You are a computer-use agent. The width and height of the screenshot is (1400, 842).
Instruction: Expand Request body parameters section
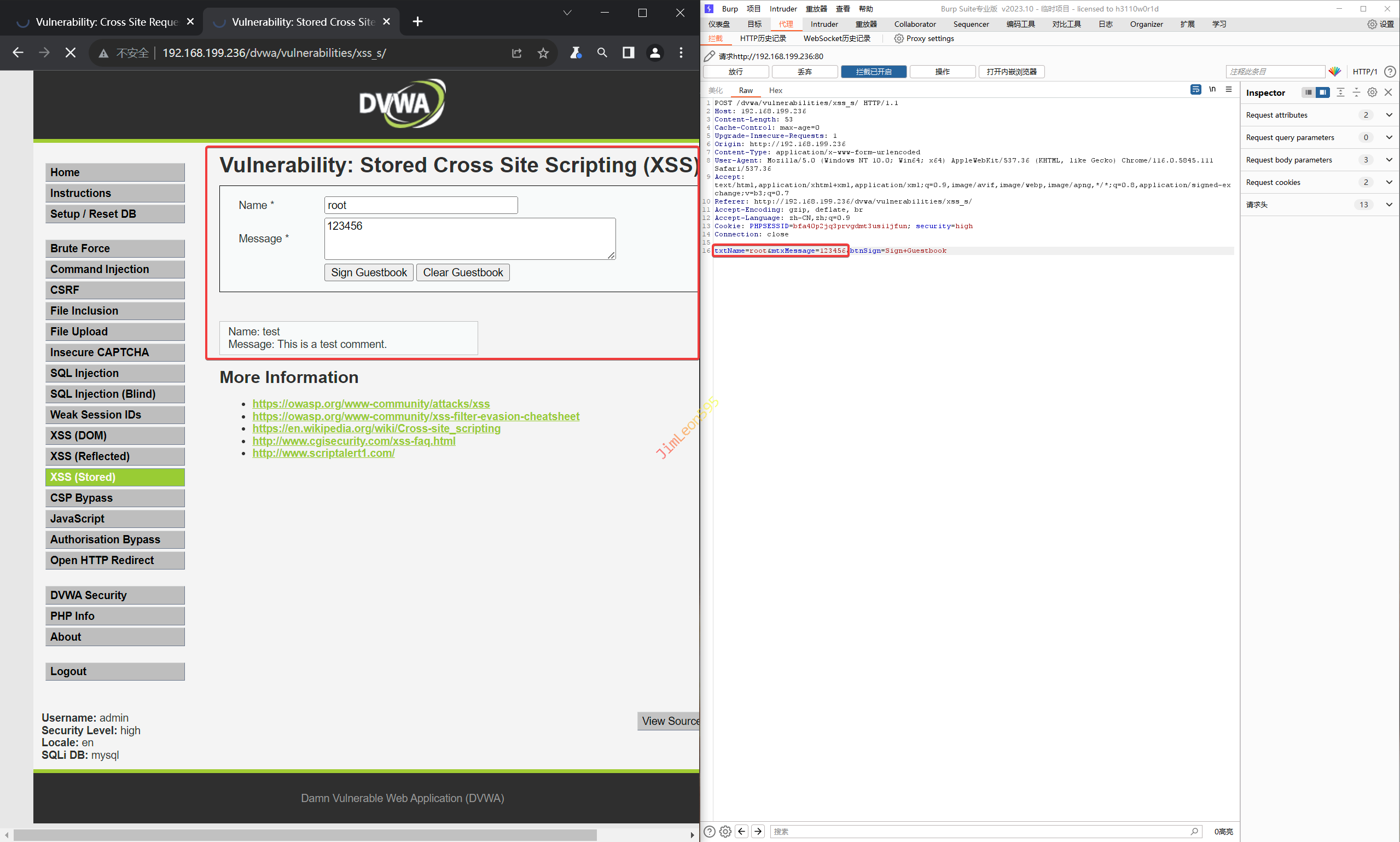click(1389, 160)
